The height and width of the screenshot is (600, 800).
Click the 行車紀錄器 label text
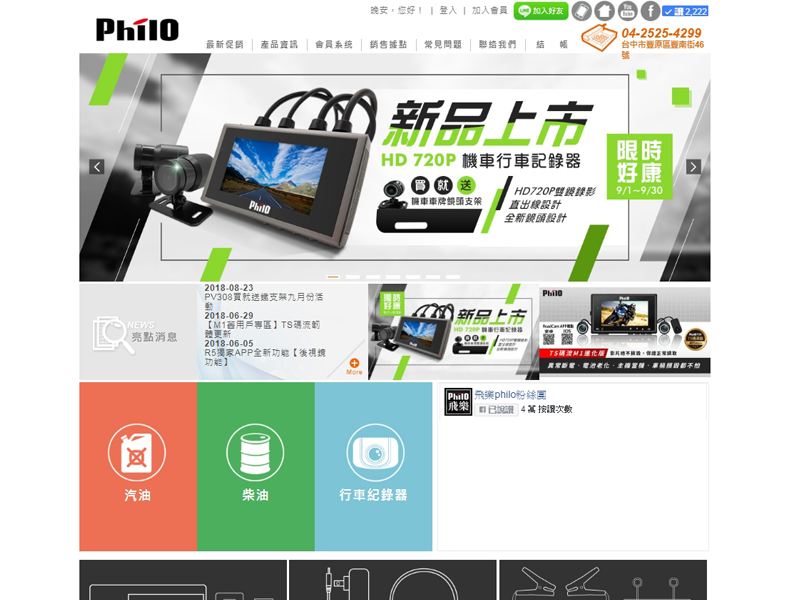(x=373, y=495)
